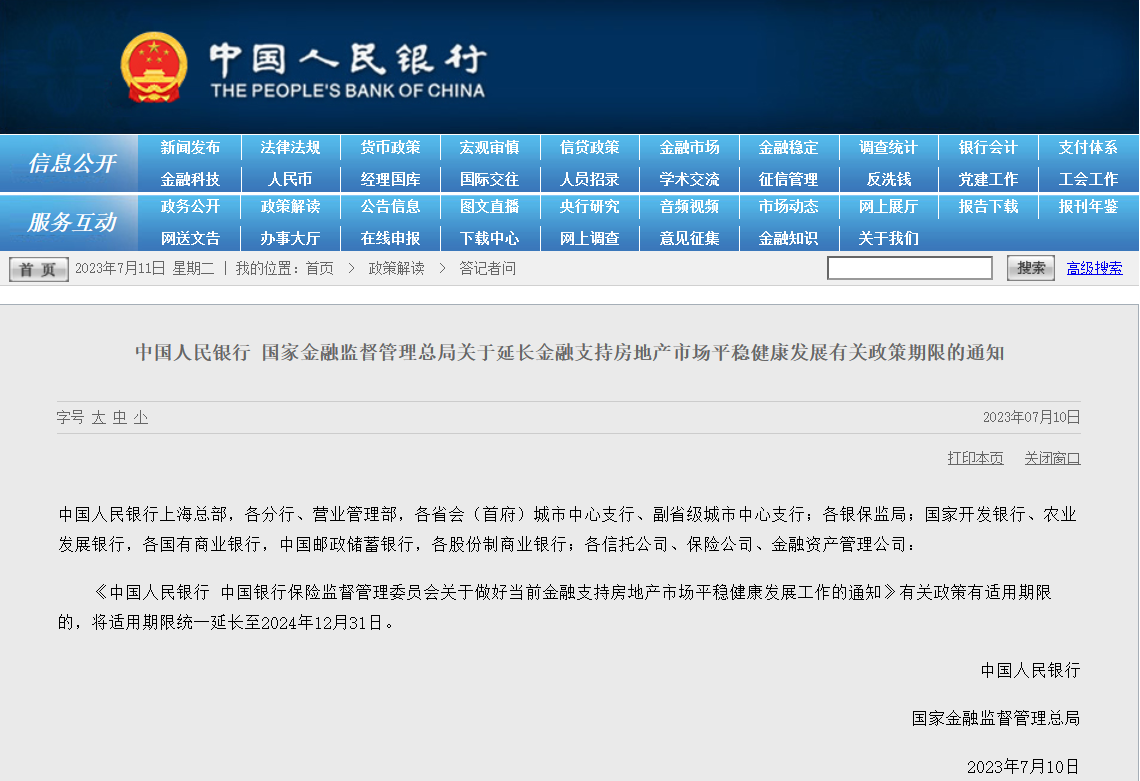The image size is (1140, 781).
Task: Click the 搜索 search button
Action: coord(1030,268)
